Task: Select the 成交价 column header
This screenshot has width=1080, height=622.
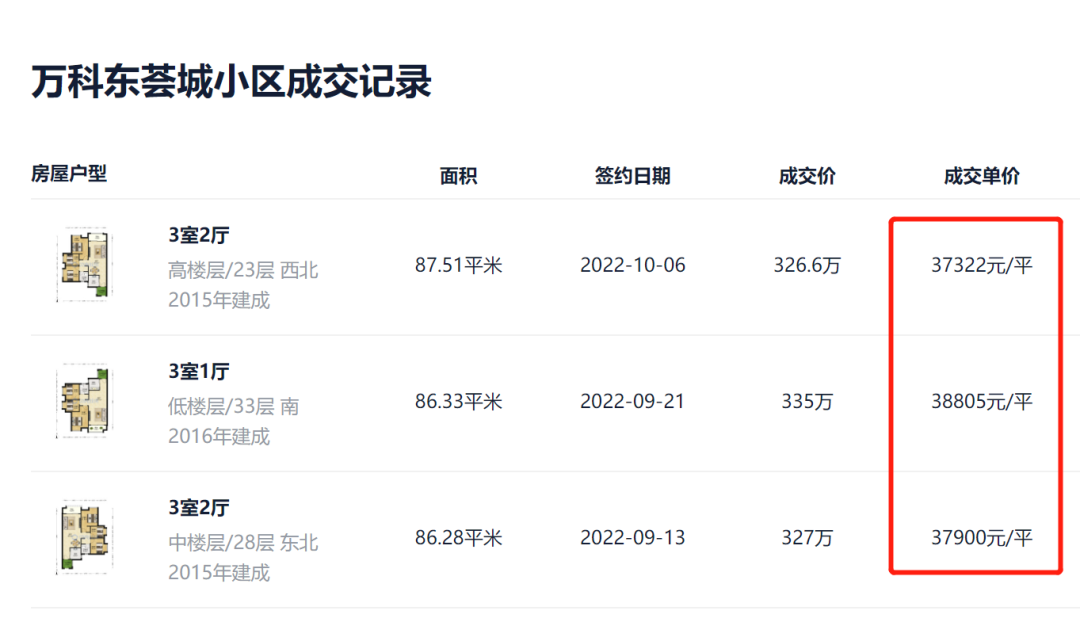Action: coord(807,176)
